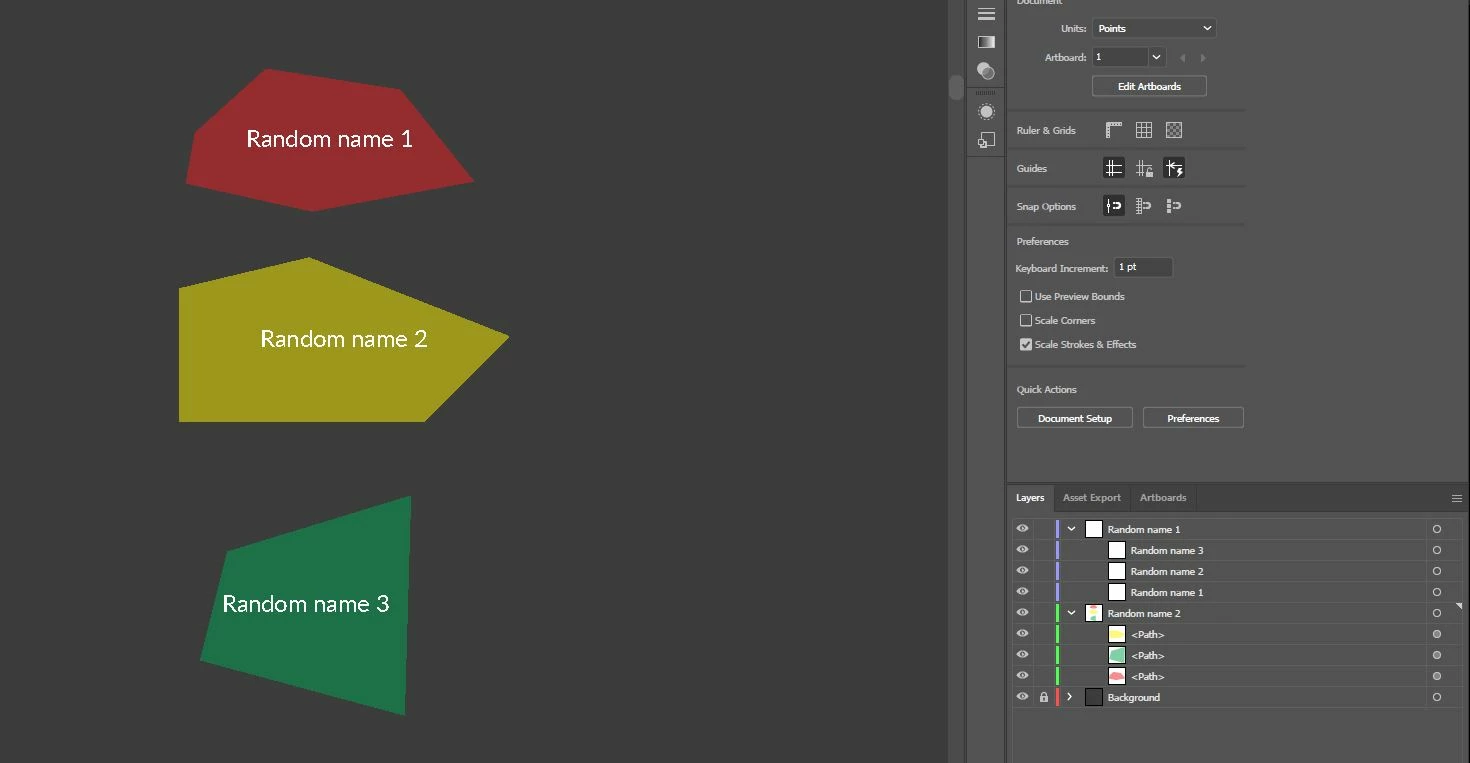
Task: Hide the Random name 3 sublayer eye
Action: point(1022,550)
